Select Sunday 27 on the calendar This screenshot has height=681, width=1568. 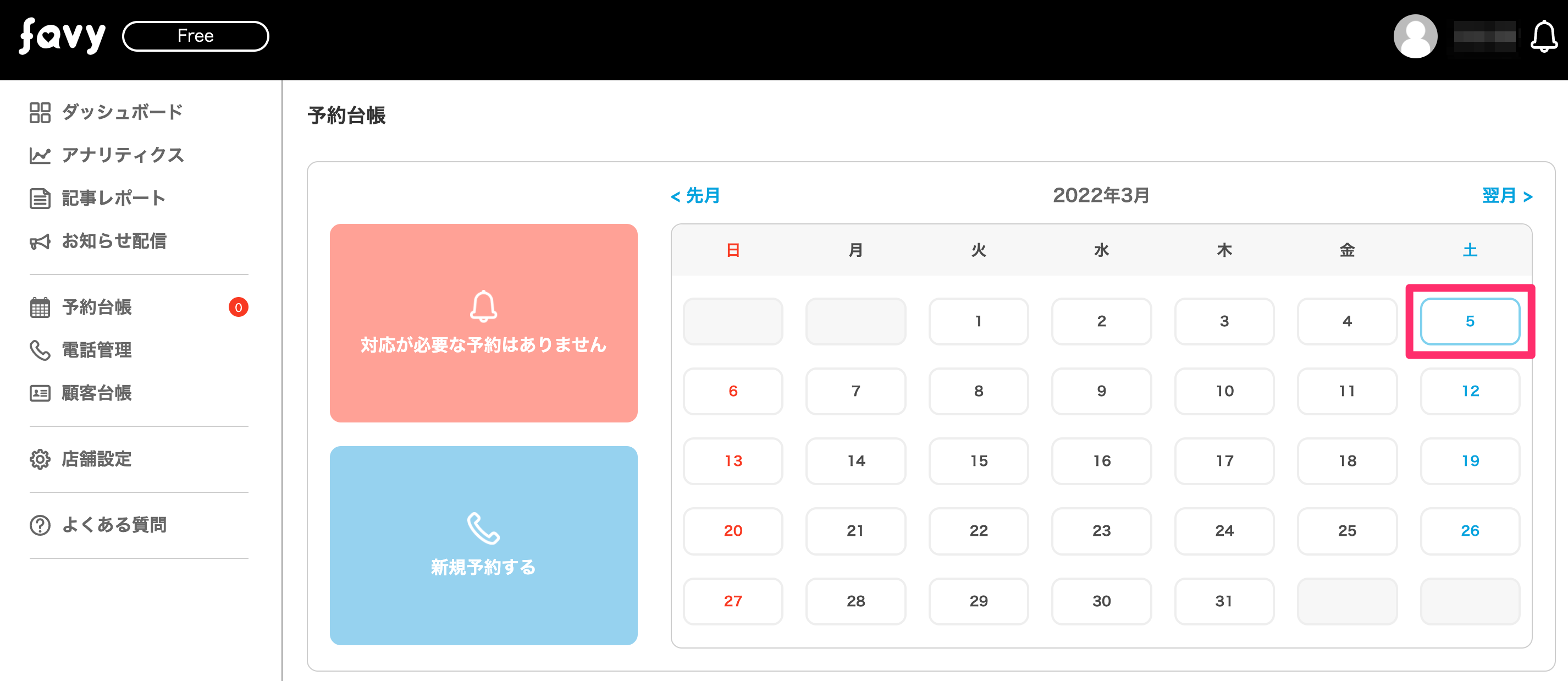click(733, 601)
